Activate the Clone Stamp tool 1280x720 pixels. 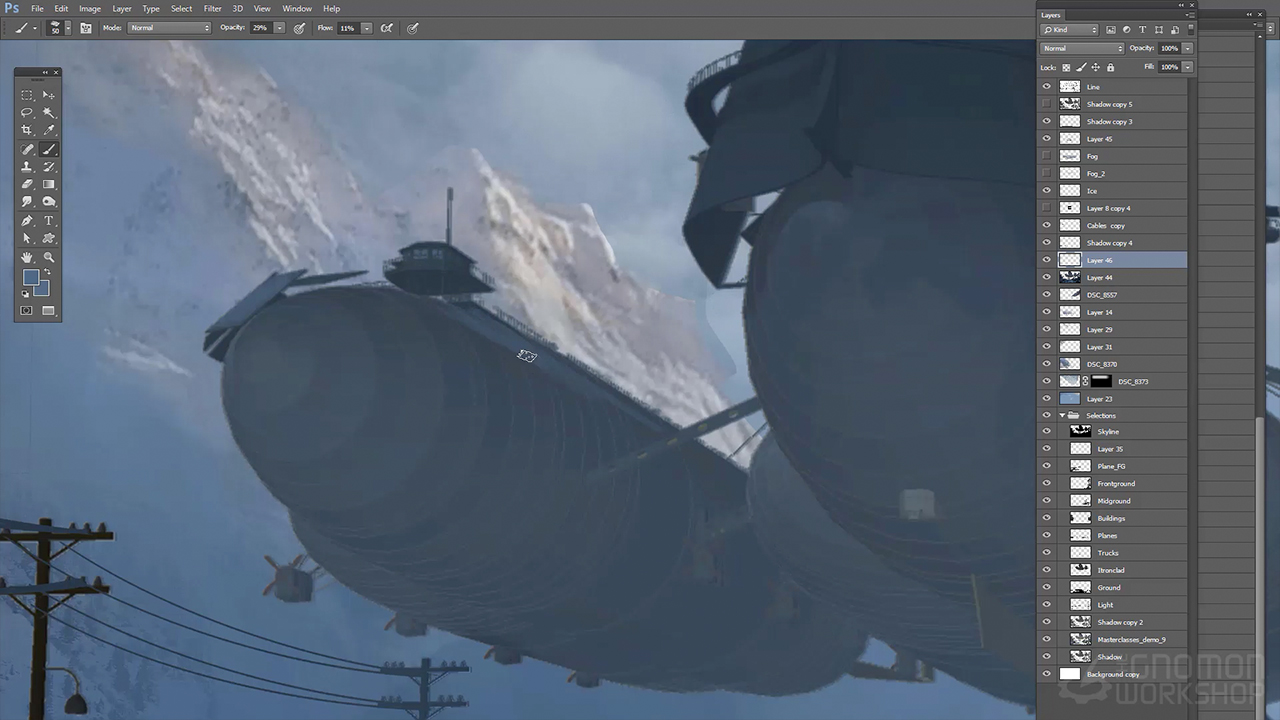[x=27, y=167]
